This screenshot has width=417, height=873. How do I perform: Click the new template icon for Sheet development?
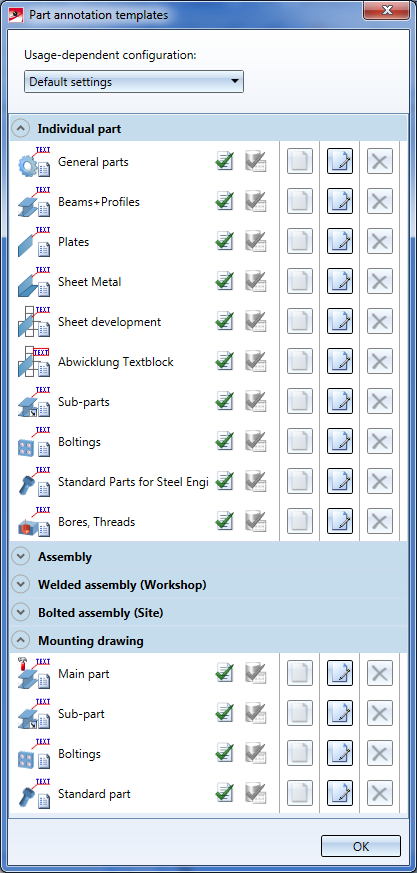pyautogui.click(x=300, y=322)
